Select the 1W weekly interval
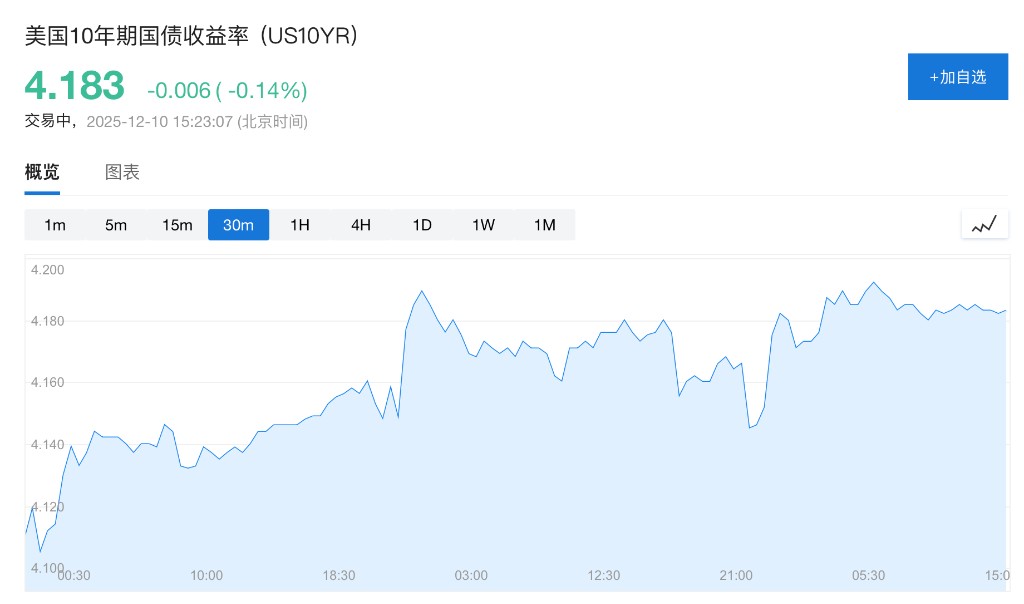 point(483,225)
